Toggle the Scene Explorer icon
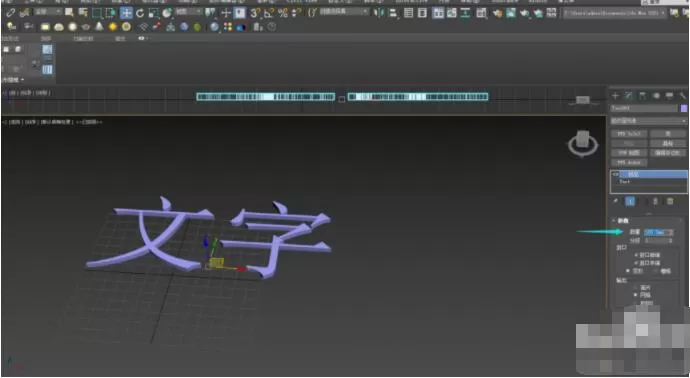The height and width of the screenshot is (378, 690). [408, 13]
